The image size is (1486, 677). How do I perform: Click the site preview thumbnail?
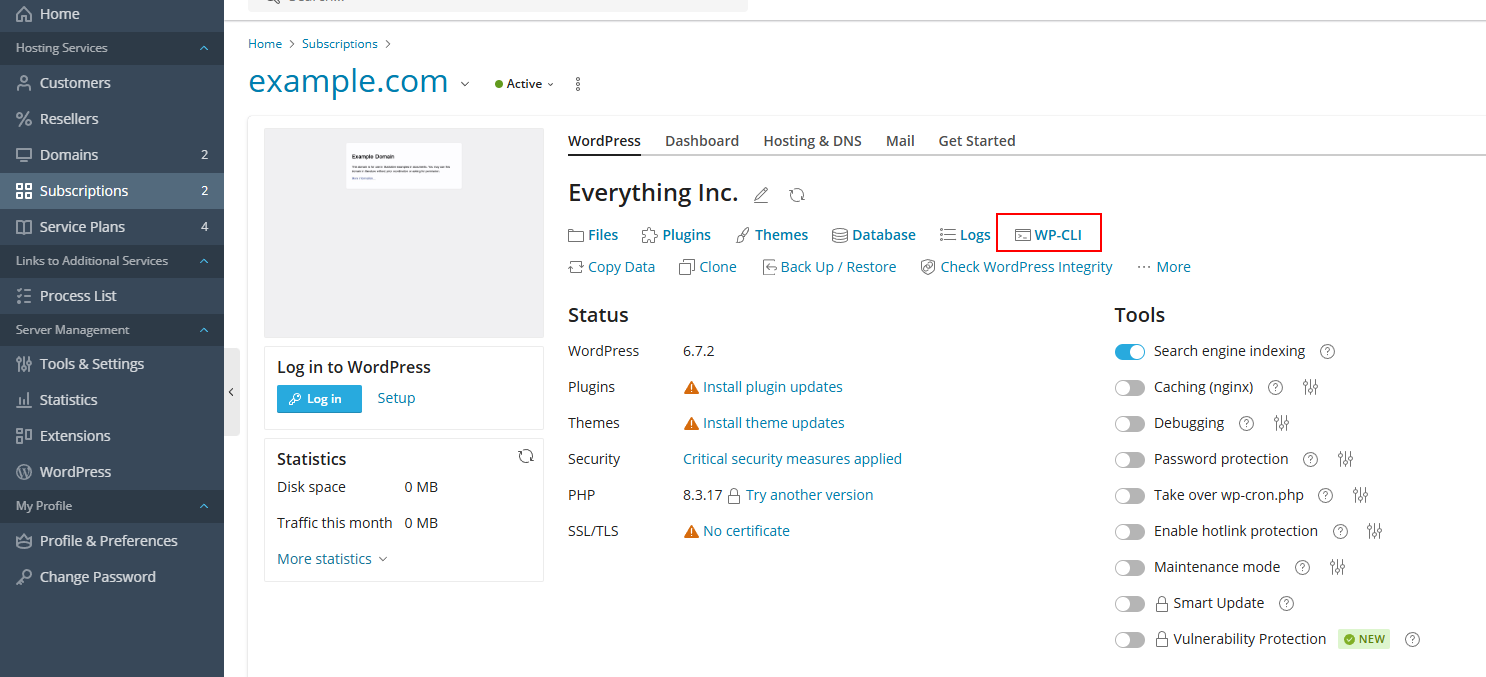coord(404,233)
